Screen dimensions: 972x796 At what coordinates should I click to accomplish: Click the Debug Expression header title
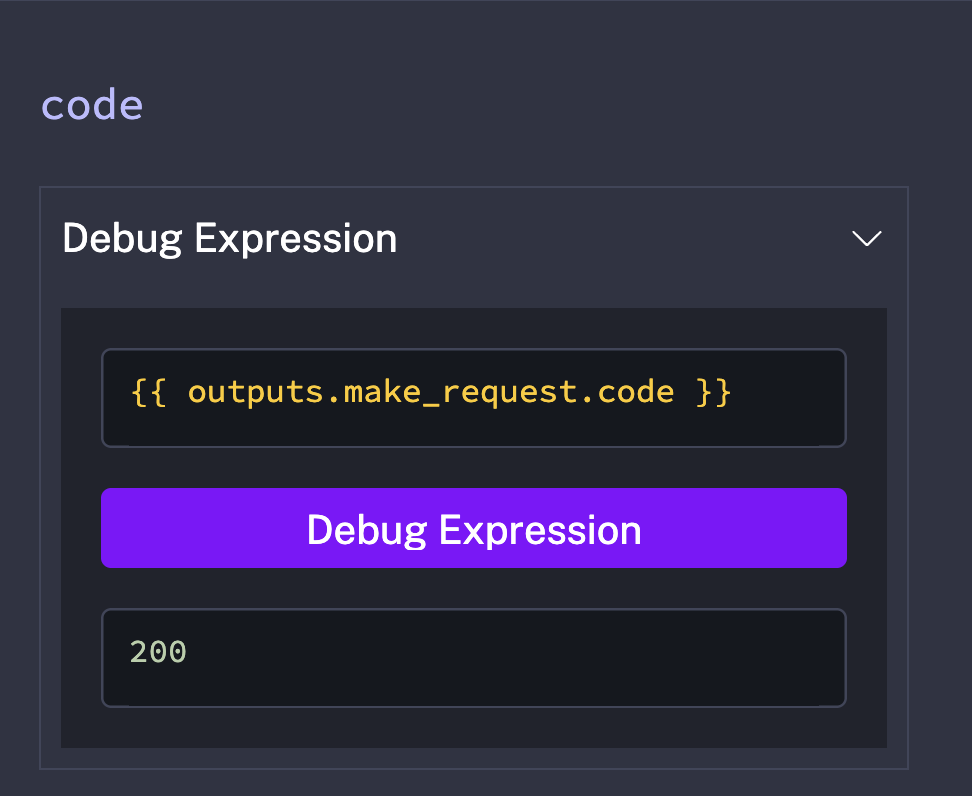(x=229, y=239)
